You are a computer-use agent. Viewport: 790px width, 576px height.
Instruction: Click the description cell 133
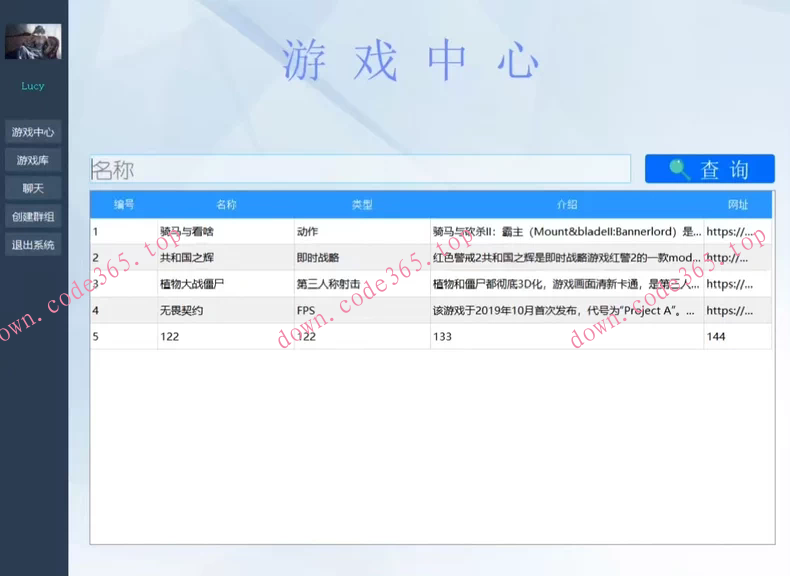[567, 337]
